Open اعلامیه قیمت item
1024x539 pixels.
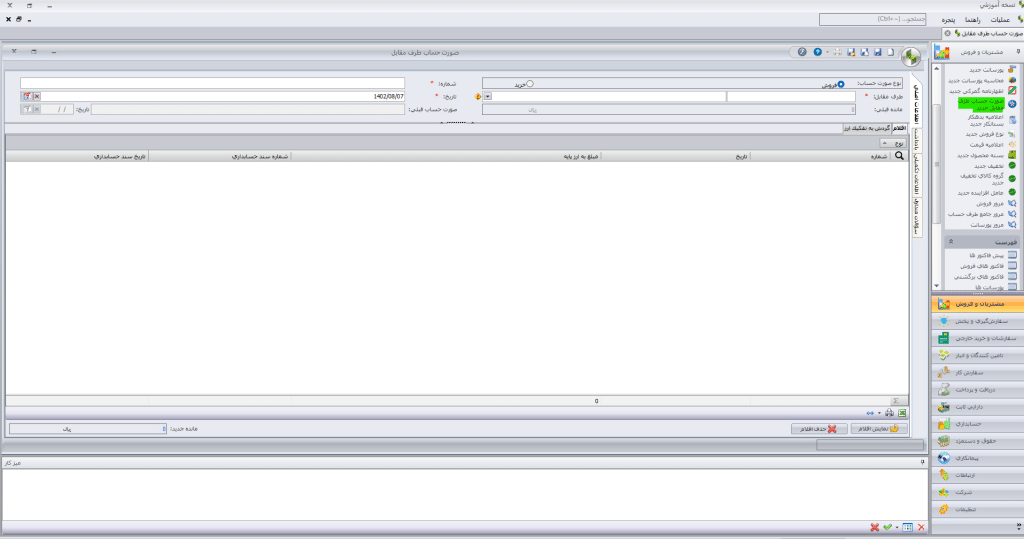(987, 144)
